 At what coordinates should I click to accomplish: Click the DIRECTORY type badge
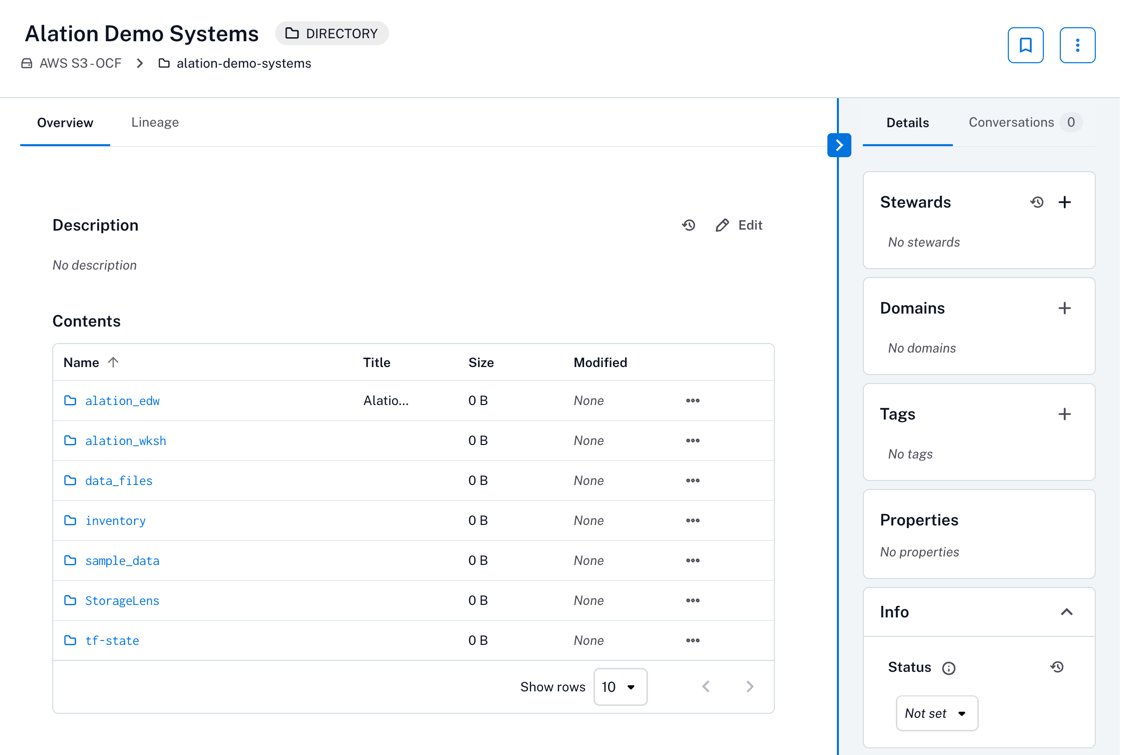(332, 33)
